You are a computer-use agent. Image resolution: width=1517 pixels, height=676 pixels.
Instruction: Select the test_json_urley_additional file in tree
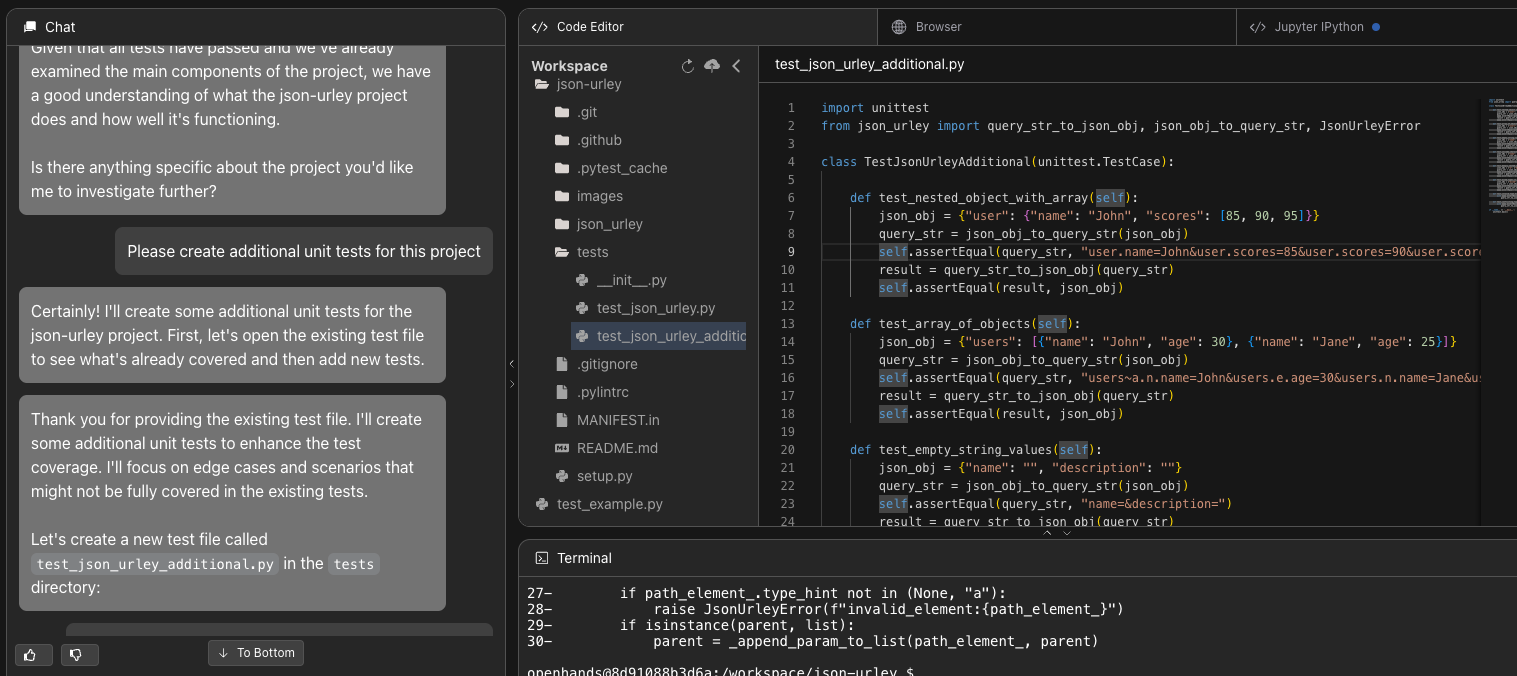[x=658, y=336]
